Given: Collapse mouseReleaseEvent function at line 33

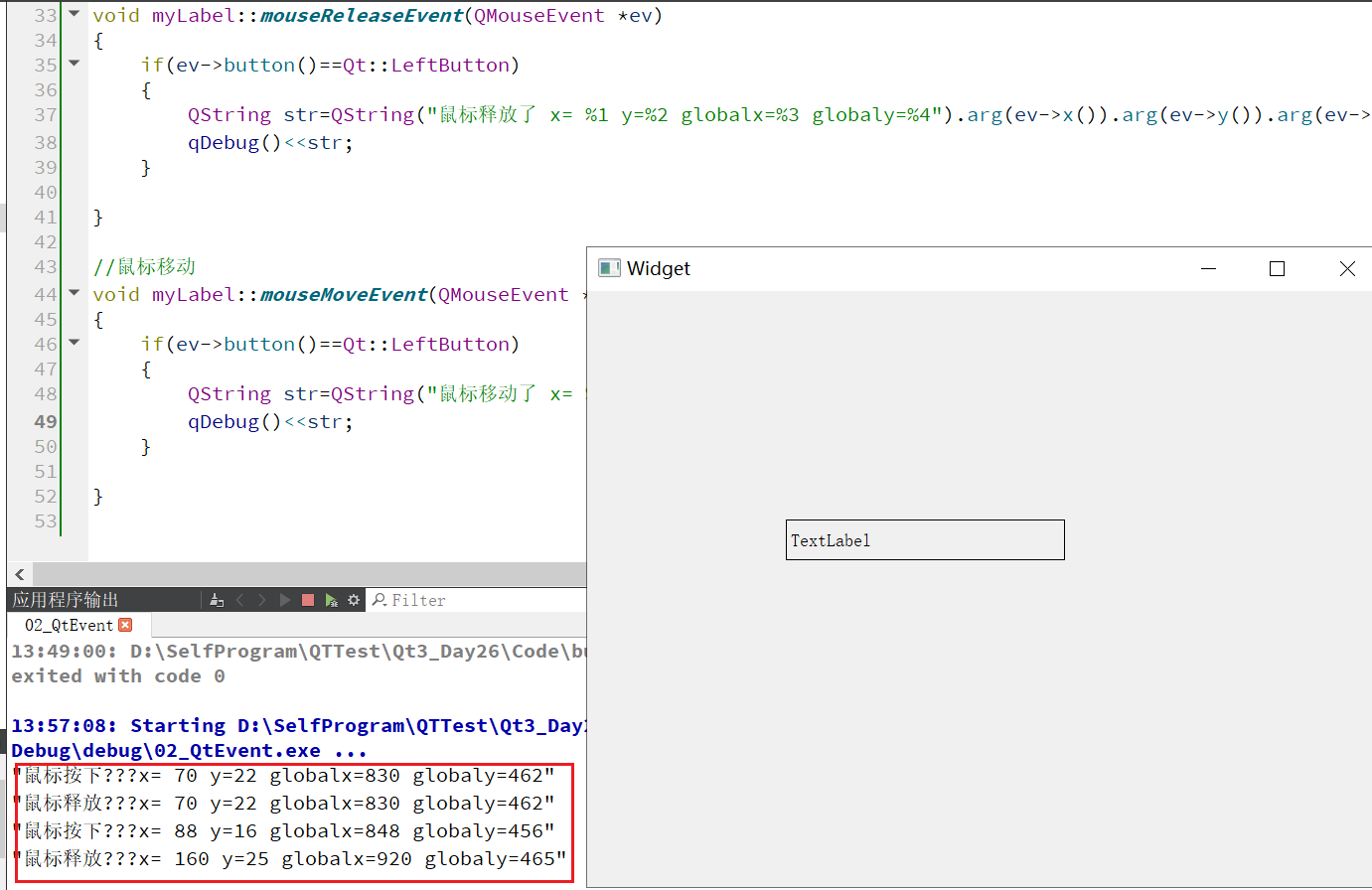Looking at the screenshot, I should point(75,14).
